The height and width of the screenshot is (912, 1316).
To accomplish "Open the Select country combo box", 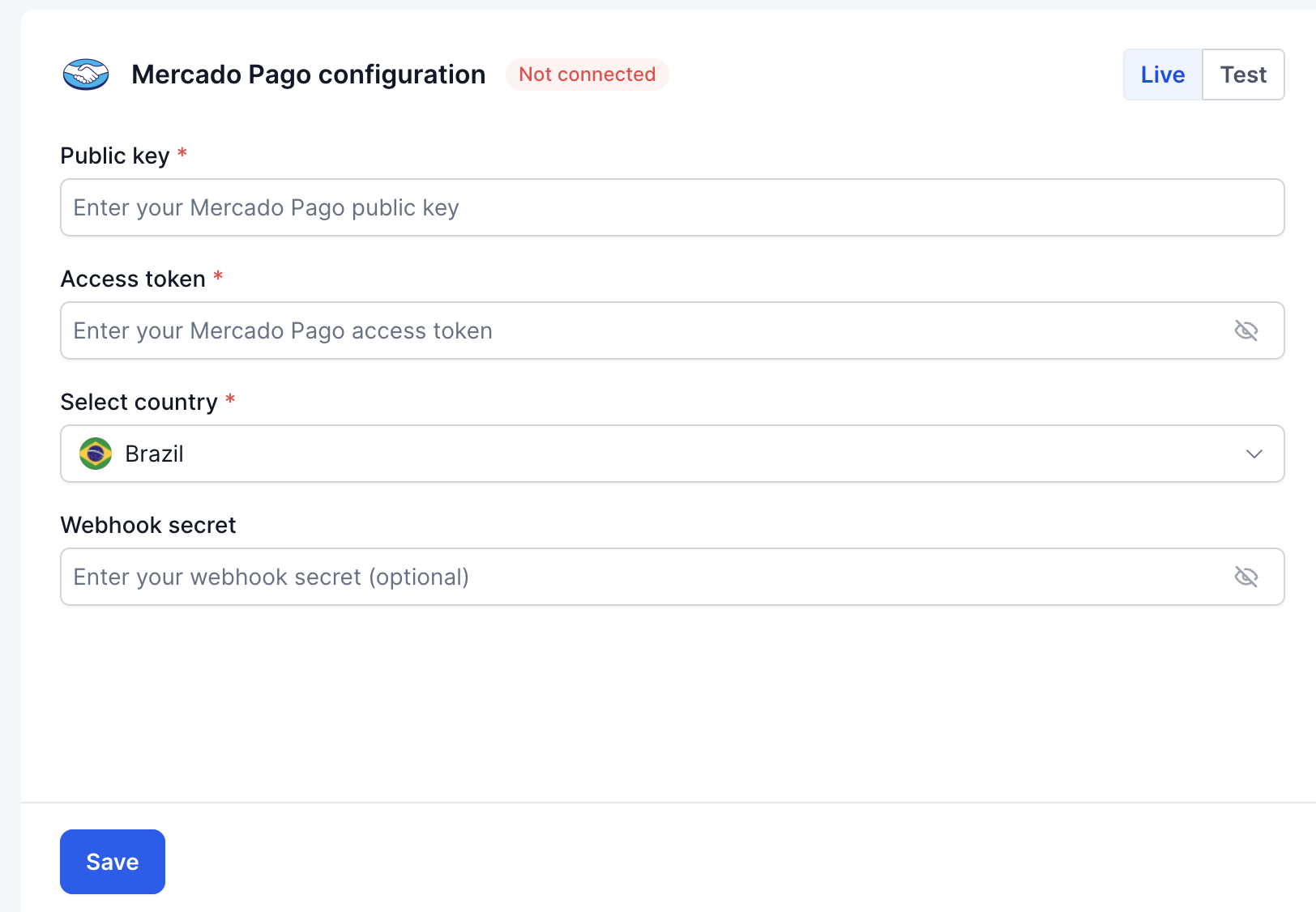I will [x=673, y=454].
